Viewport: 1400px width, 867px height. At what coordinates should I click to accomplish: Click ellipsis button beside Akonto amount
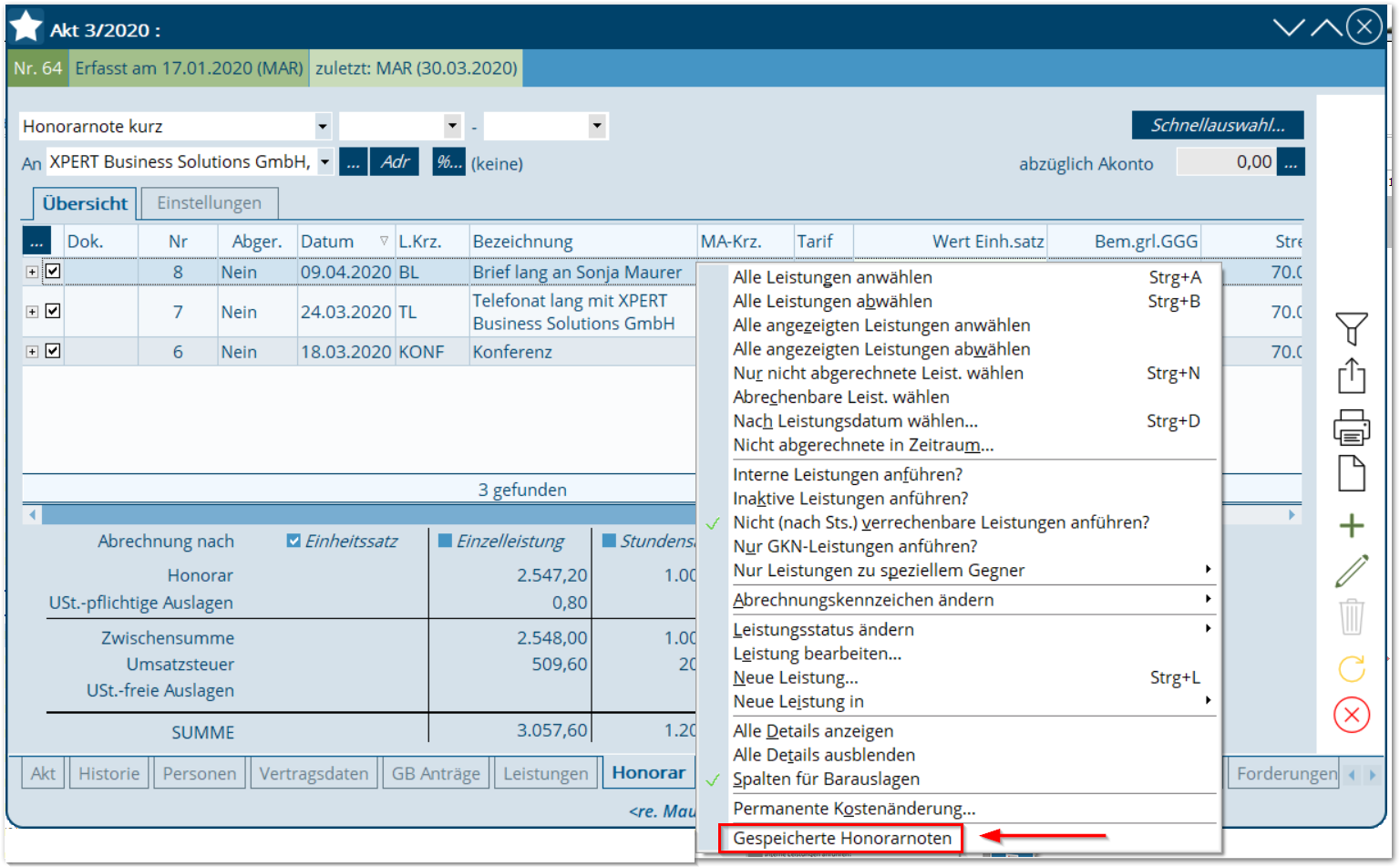pyautogui.click(x=1291, y=162)
